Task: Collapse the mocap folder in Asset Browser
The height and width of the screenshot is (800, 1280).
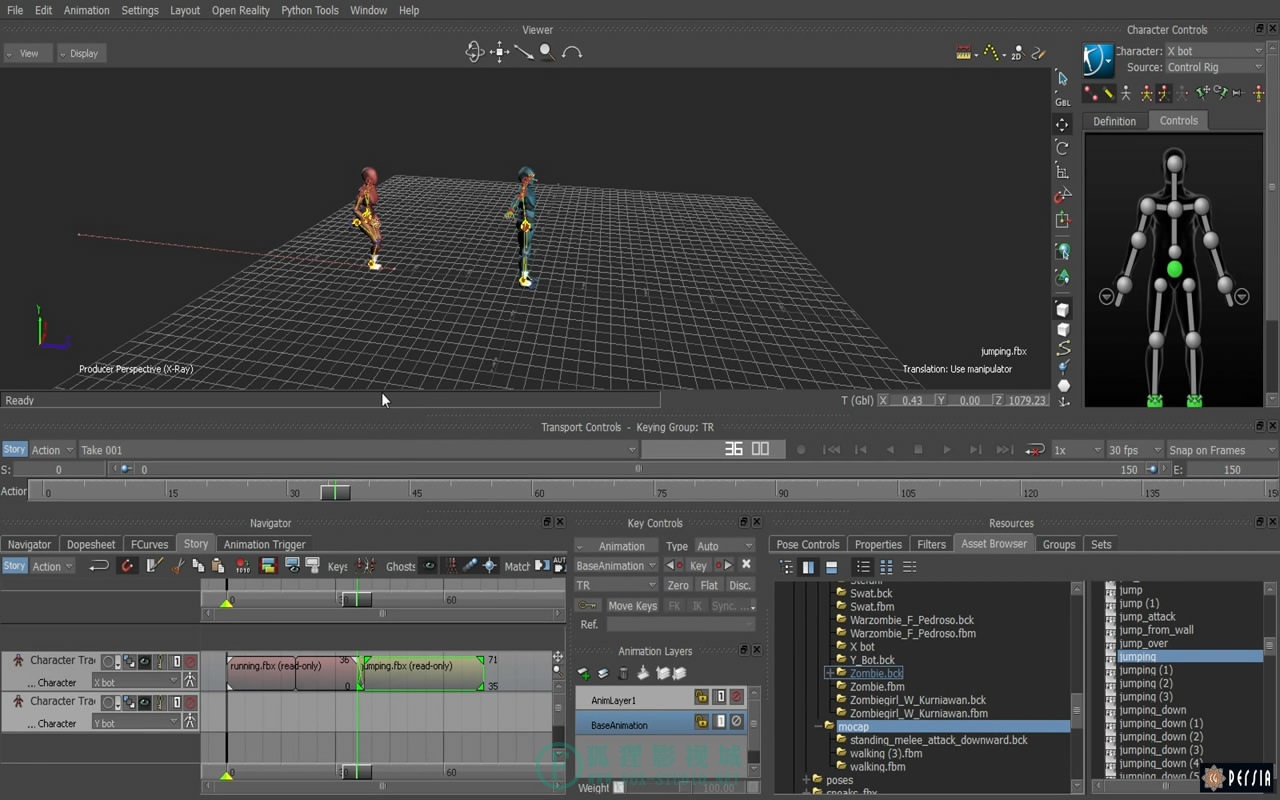Action: (x=818, y=727)
